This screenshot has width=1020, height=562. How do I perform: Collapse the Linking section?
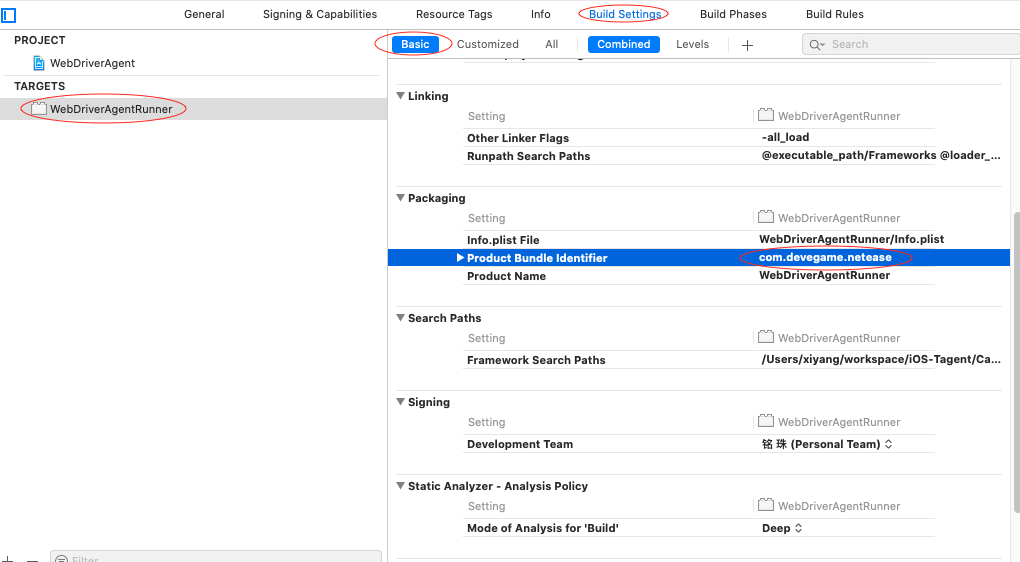(x=400, y=96)
